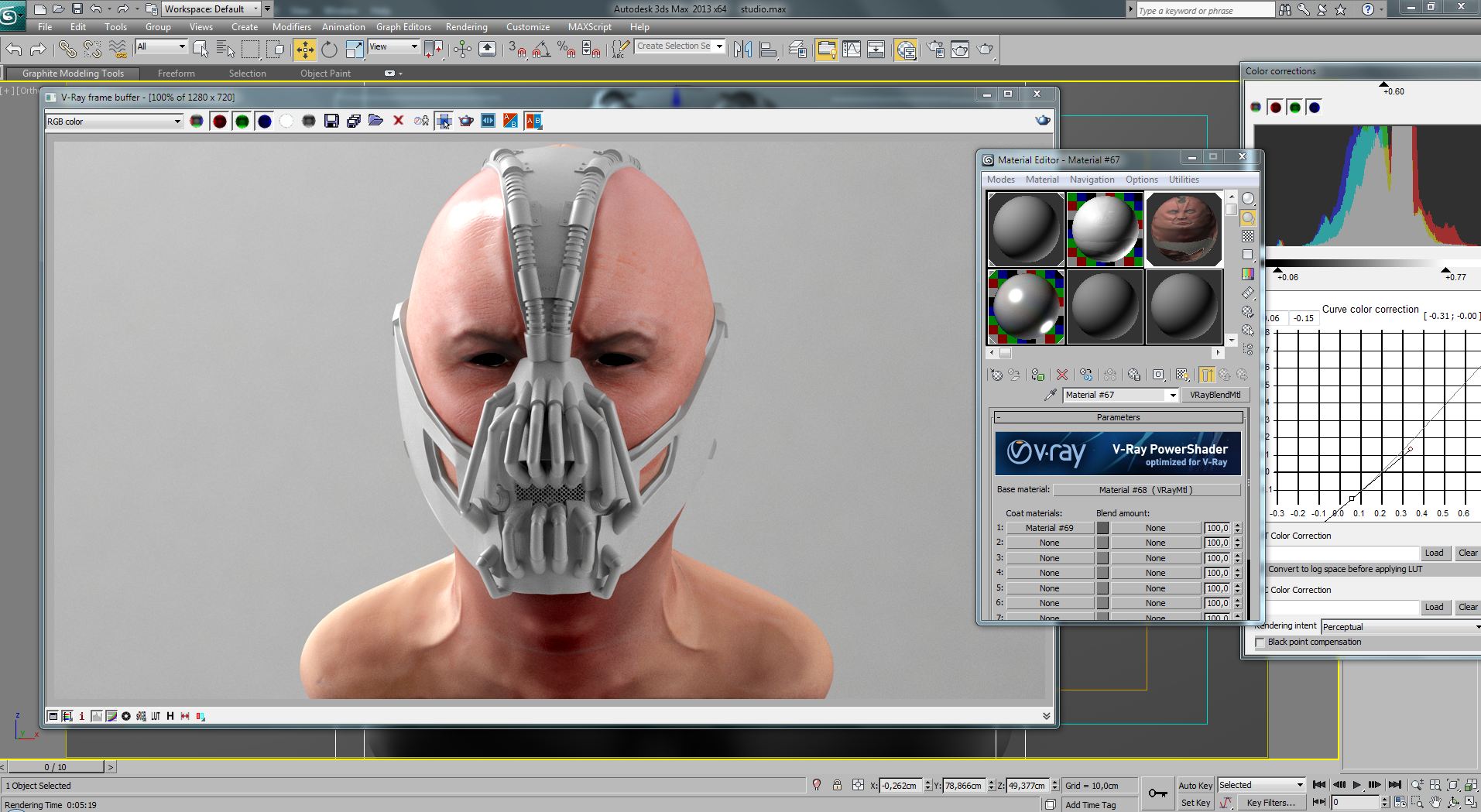
Task: Open base material Material #68 (VRayMtl)
Action: pyautogui.click(x=1145, y=489)
